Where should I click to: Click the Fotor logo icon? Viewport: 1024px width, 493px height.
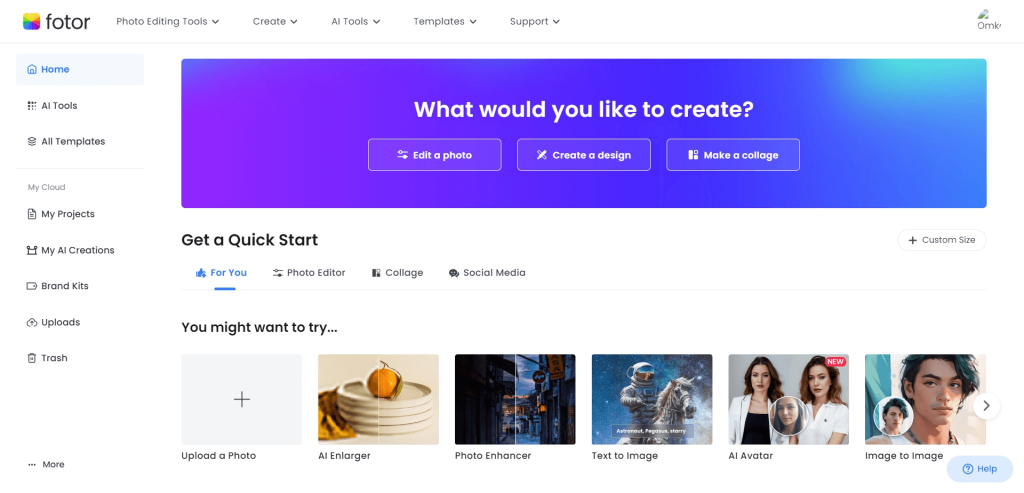pos(31,22)
